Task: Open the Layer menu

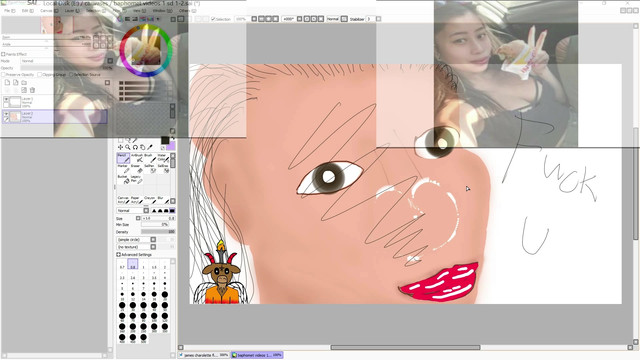Action: coord(71,11)
